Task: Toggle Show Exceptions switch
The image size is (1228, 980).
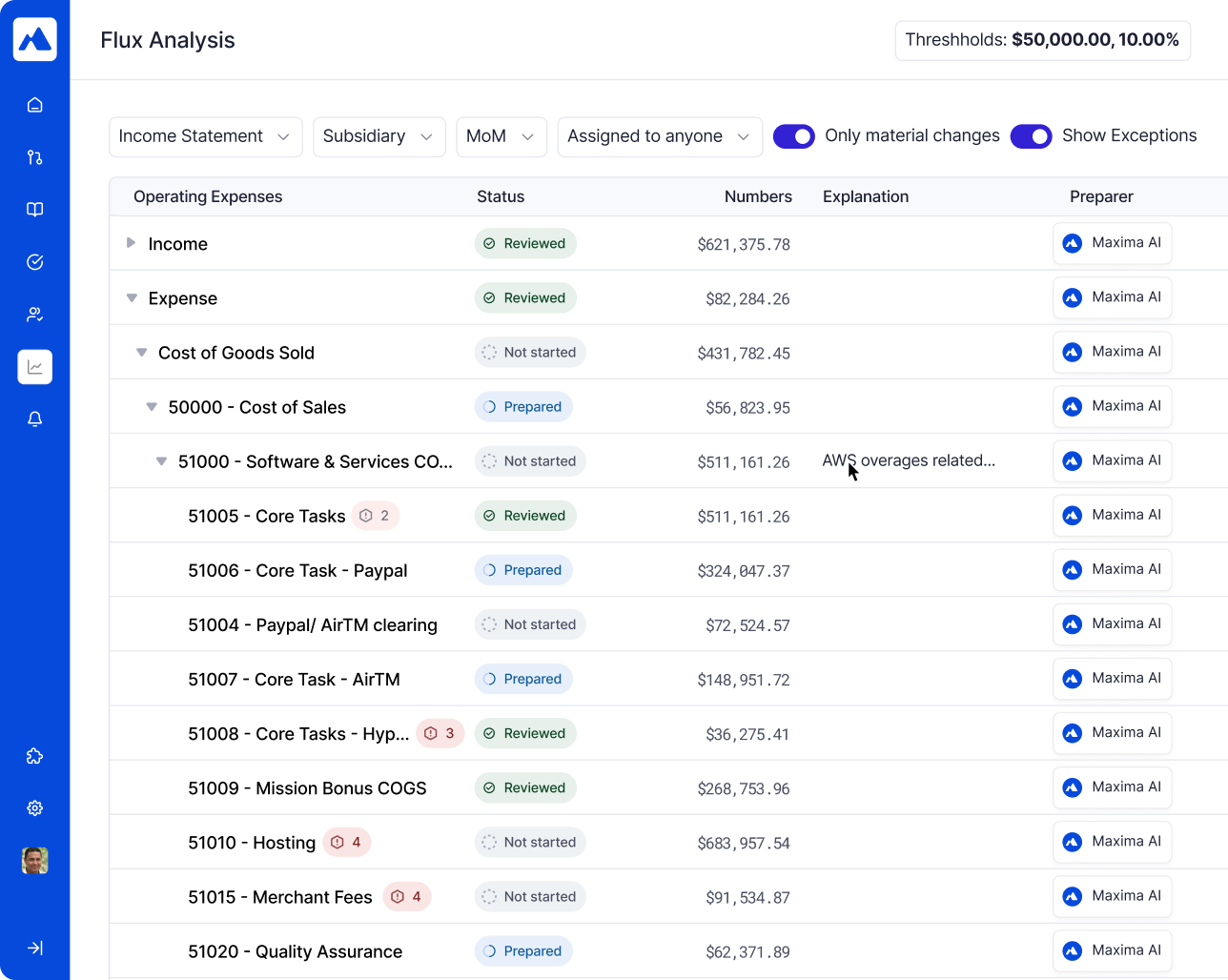Action: coord(1031,136)
